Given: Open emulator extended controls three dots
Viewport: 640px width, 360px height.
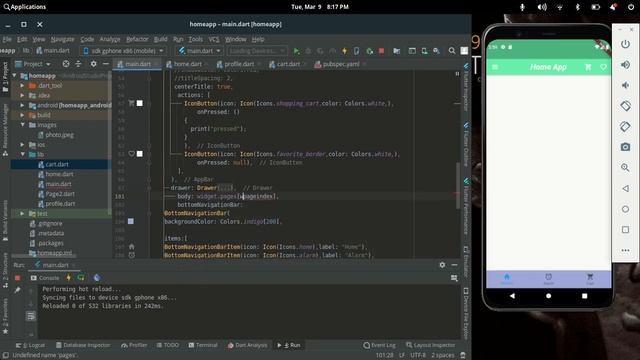Looking at the screenshot, I should pos(625,250).
